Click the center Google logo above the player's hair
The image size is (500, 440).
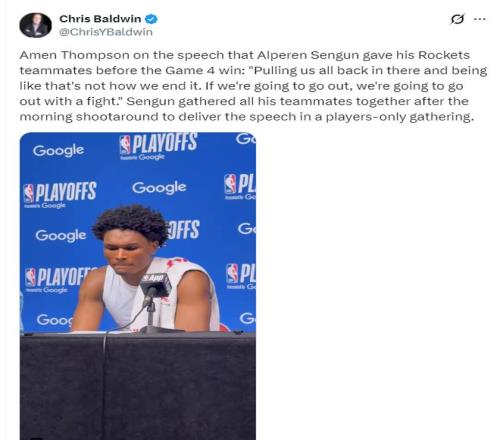pos(159,188)
